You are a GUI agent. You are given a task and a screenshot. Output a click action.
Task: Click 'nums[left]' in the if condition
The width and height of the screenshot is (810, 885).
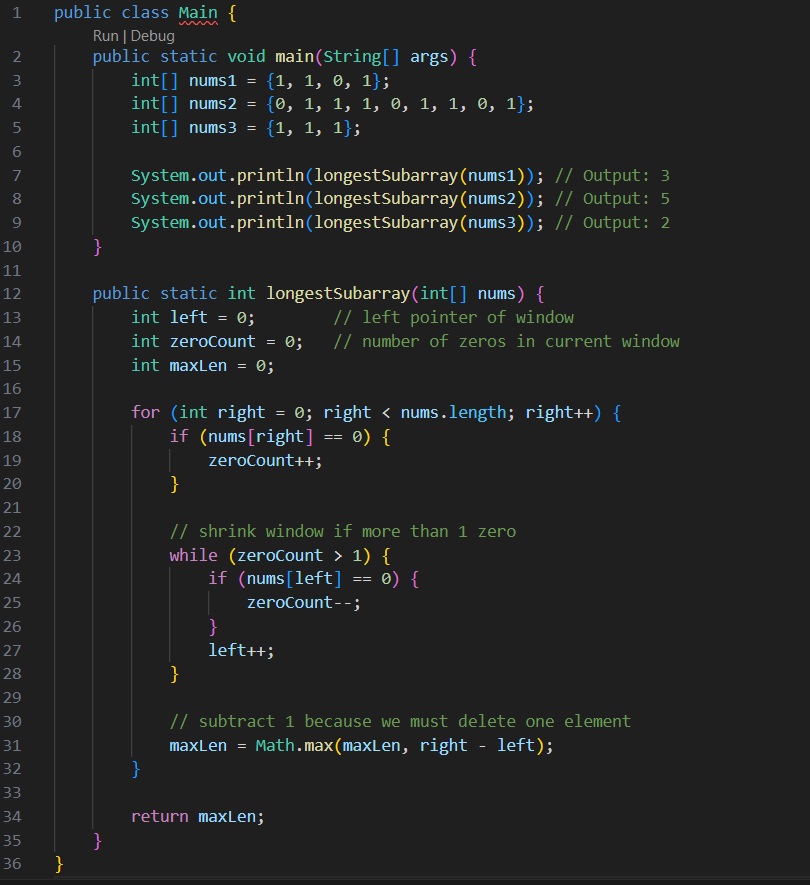[x=294, y=579]
